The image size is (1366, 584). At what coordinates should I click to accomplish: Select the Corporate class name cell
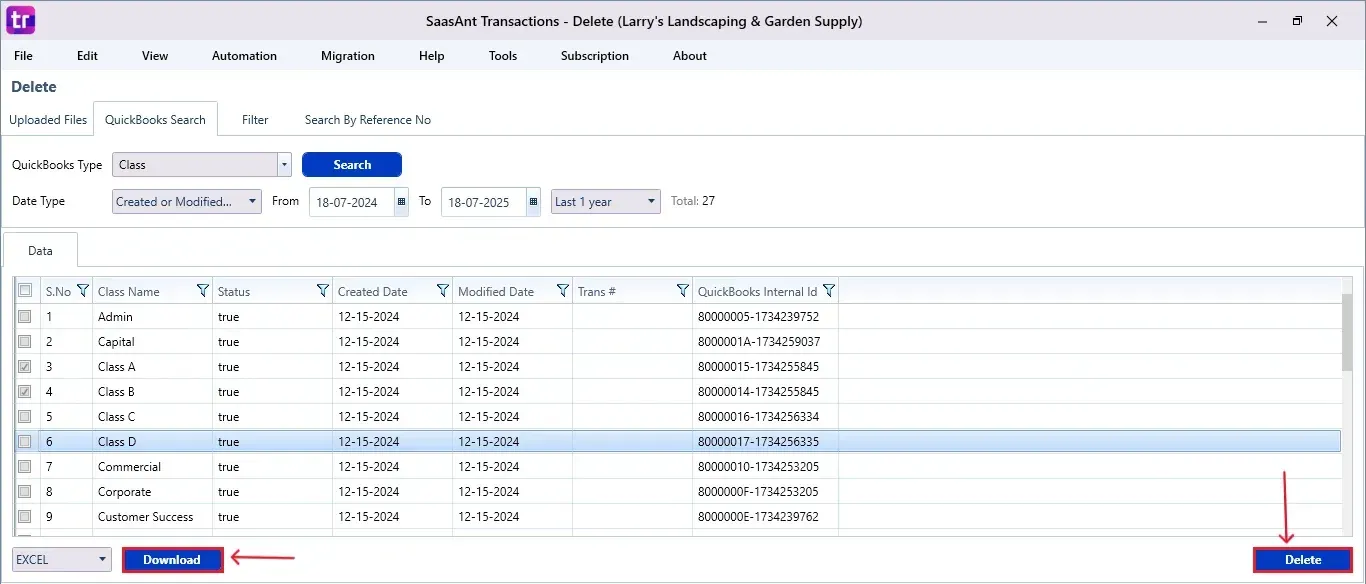coord(153,491)
